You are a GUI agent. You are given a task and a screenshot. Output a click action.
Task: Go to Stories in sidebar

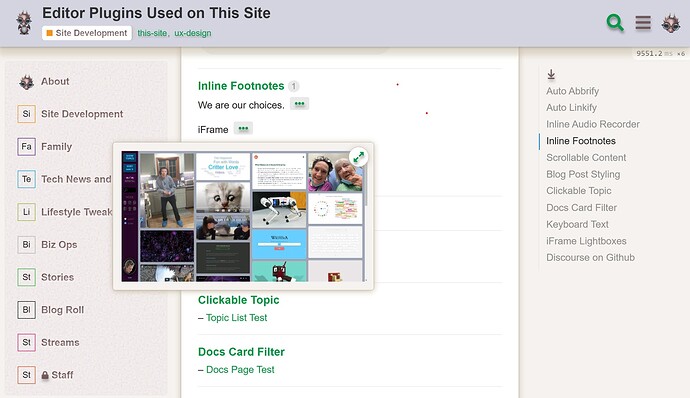pyautogui.click(x=57, y=277)
